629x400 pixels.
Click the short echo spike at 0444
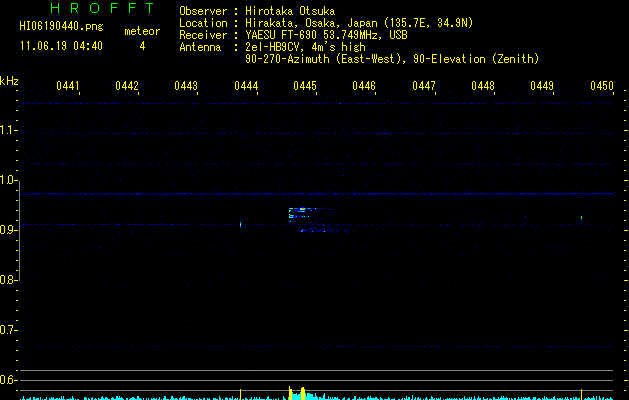[240, 224]
